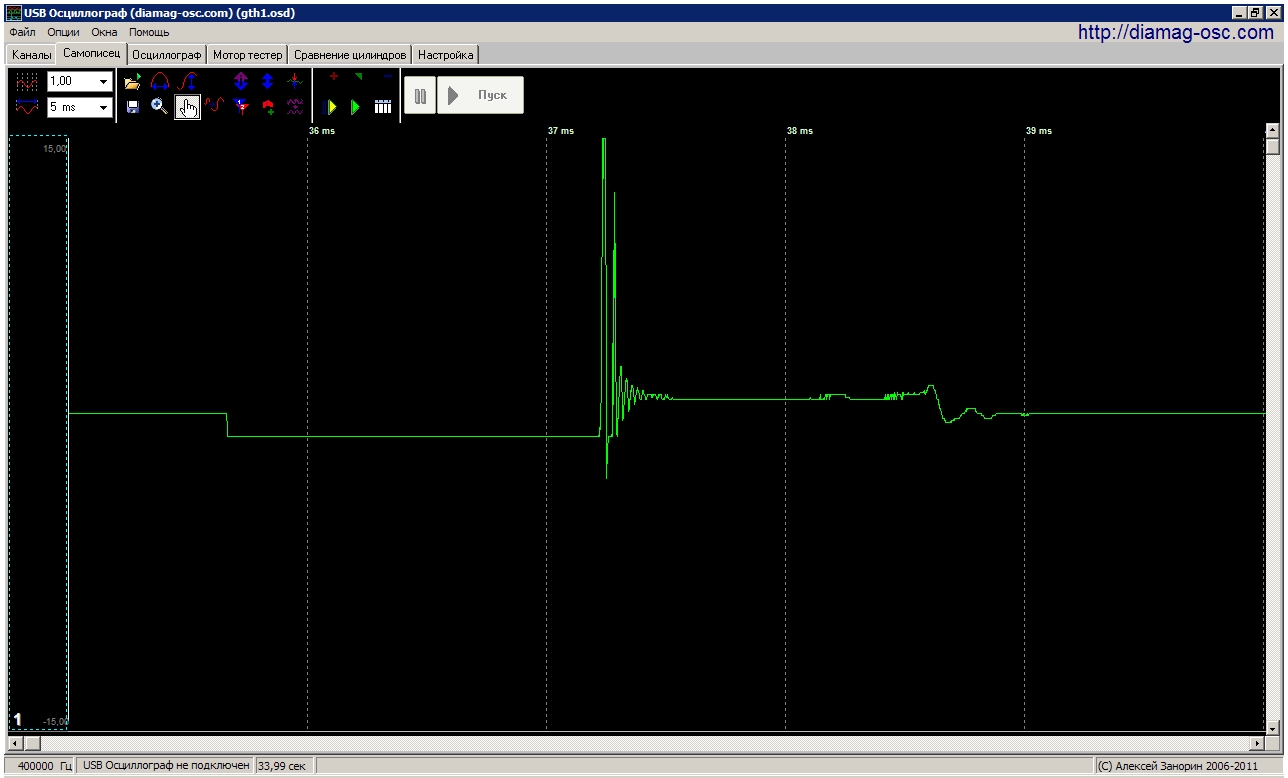The width and height of the screenshot is (1288, 778).
Task: Click the 'USB Осциллограф не подключен' status
Action: point(166,766)
